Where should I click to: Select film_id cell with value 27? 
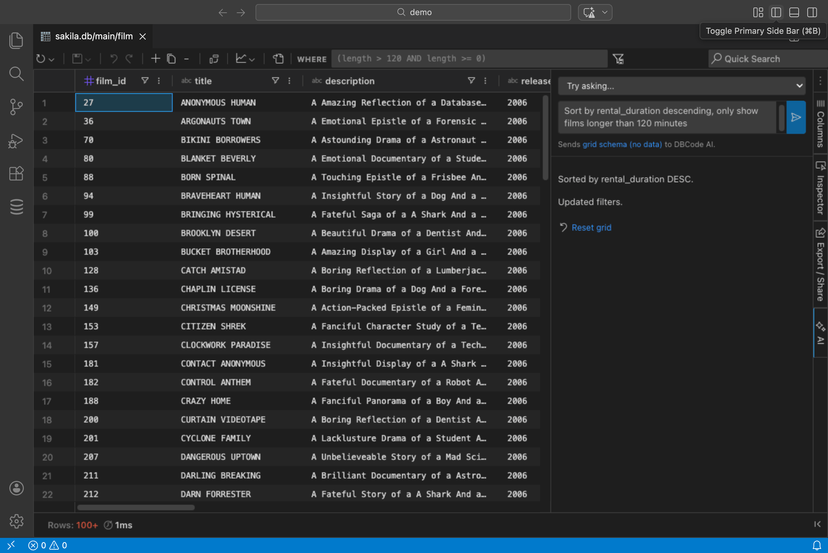[x=124, y=102]
